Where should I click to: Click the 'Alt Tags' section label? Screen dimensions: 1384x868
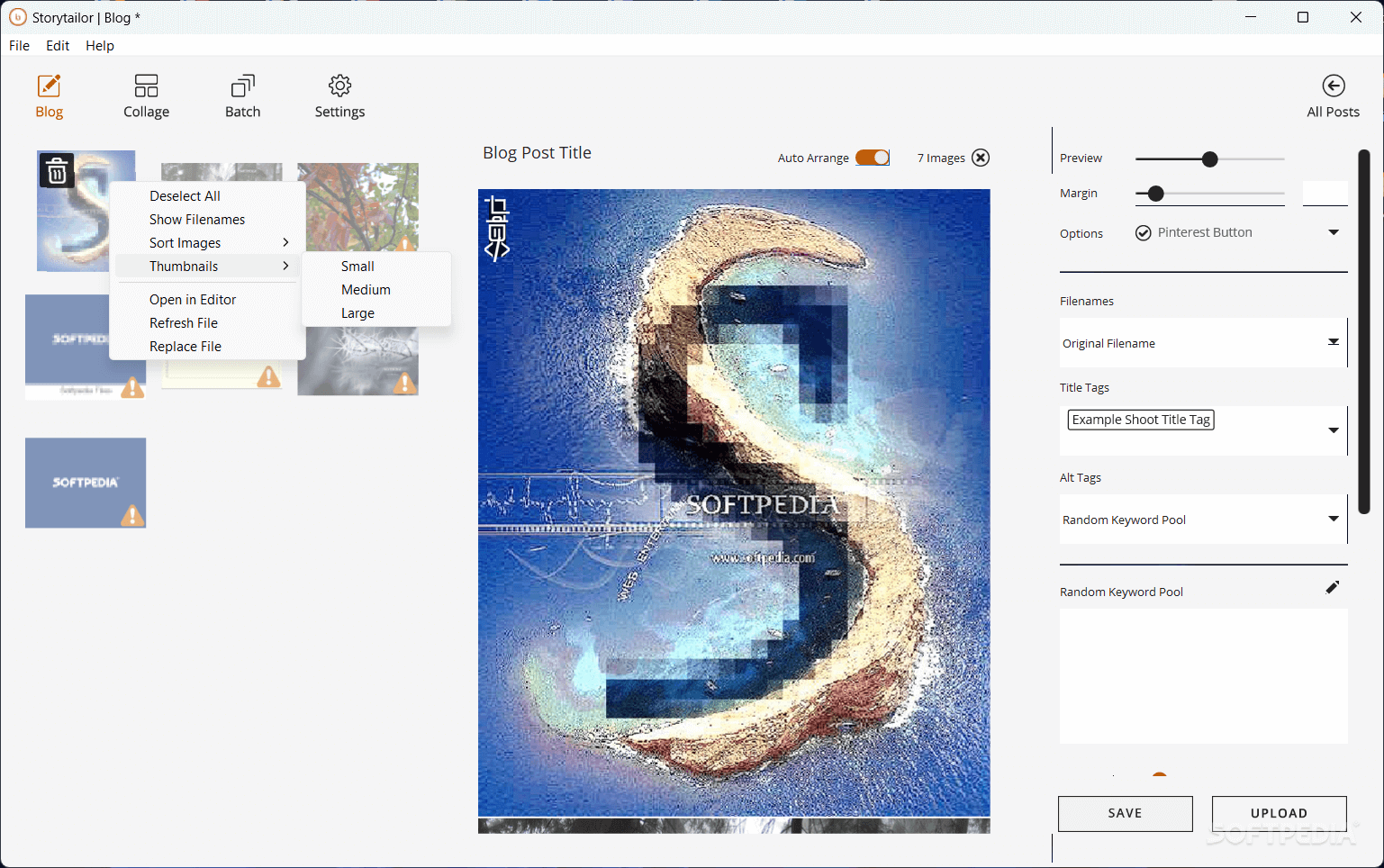(x=1081, y=477)
